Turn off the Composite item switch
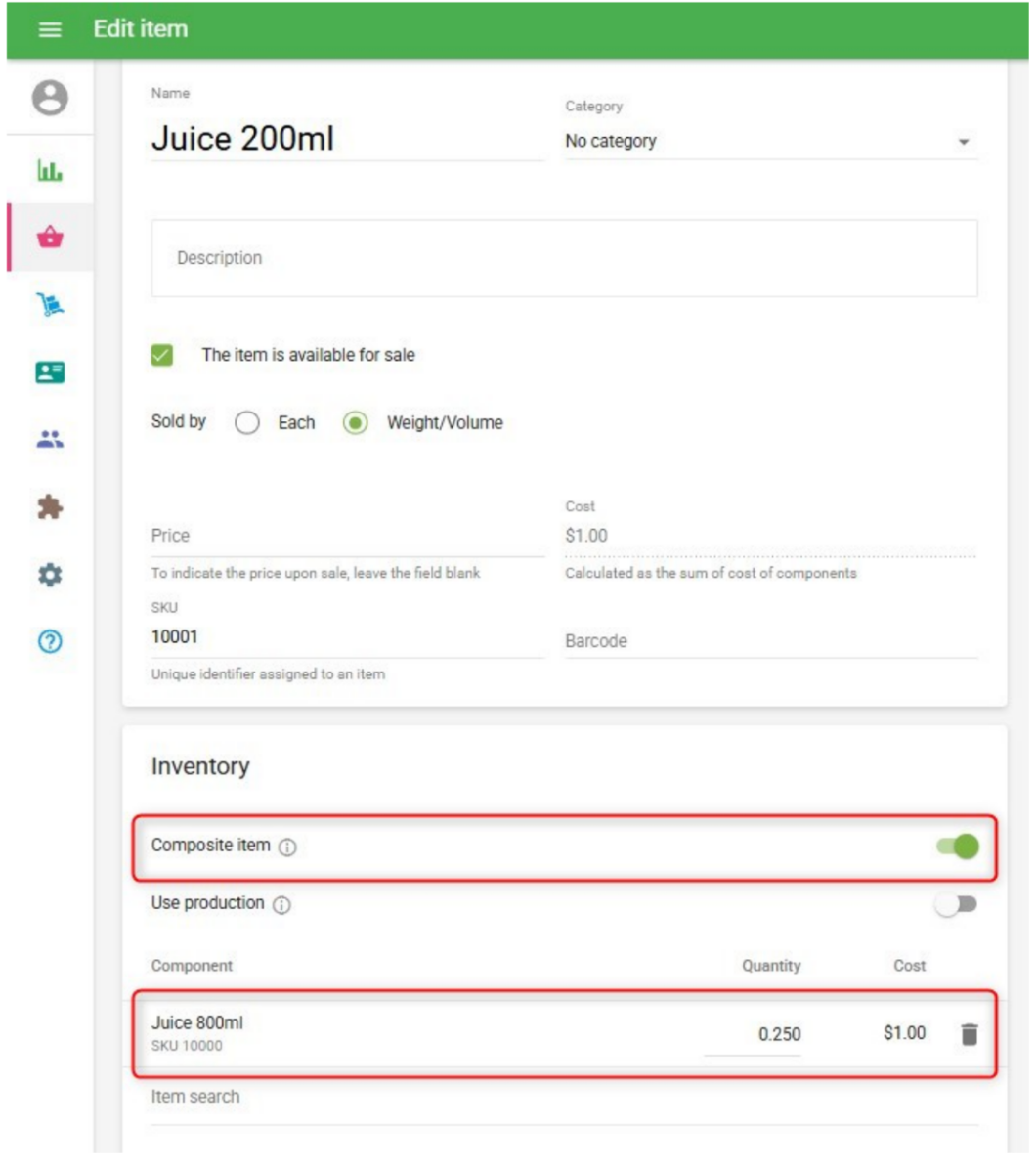Screen dimensions: 1036x1173 958,847
